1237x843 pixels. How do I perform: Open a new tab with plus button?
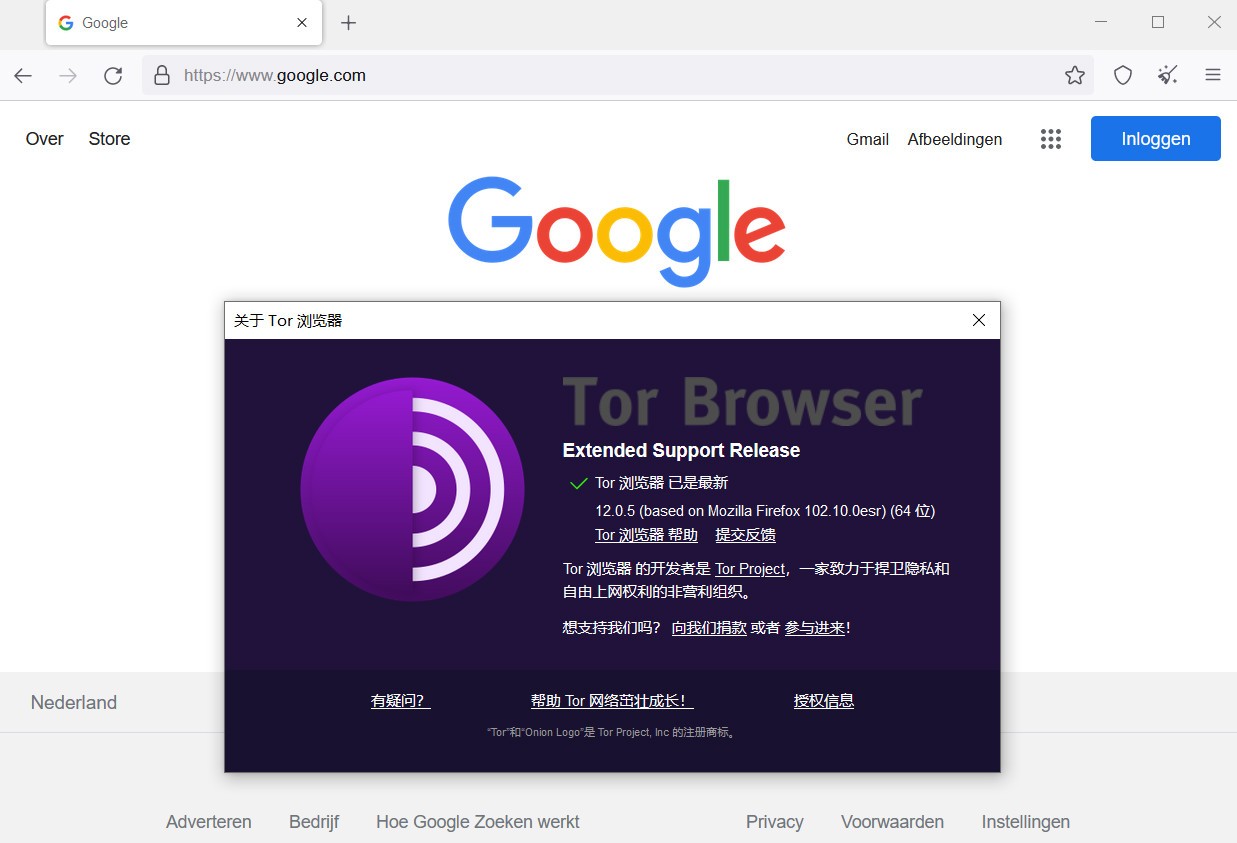pos(348,23)
